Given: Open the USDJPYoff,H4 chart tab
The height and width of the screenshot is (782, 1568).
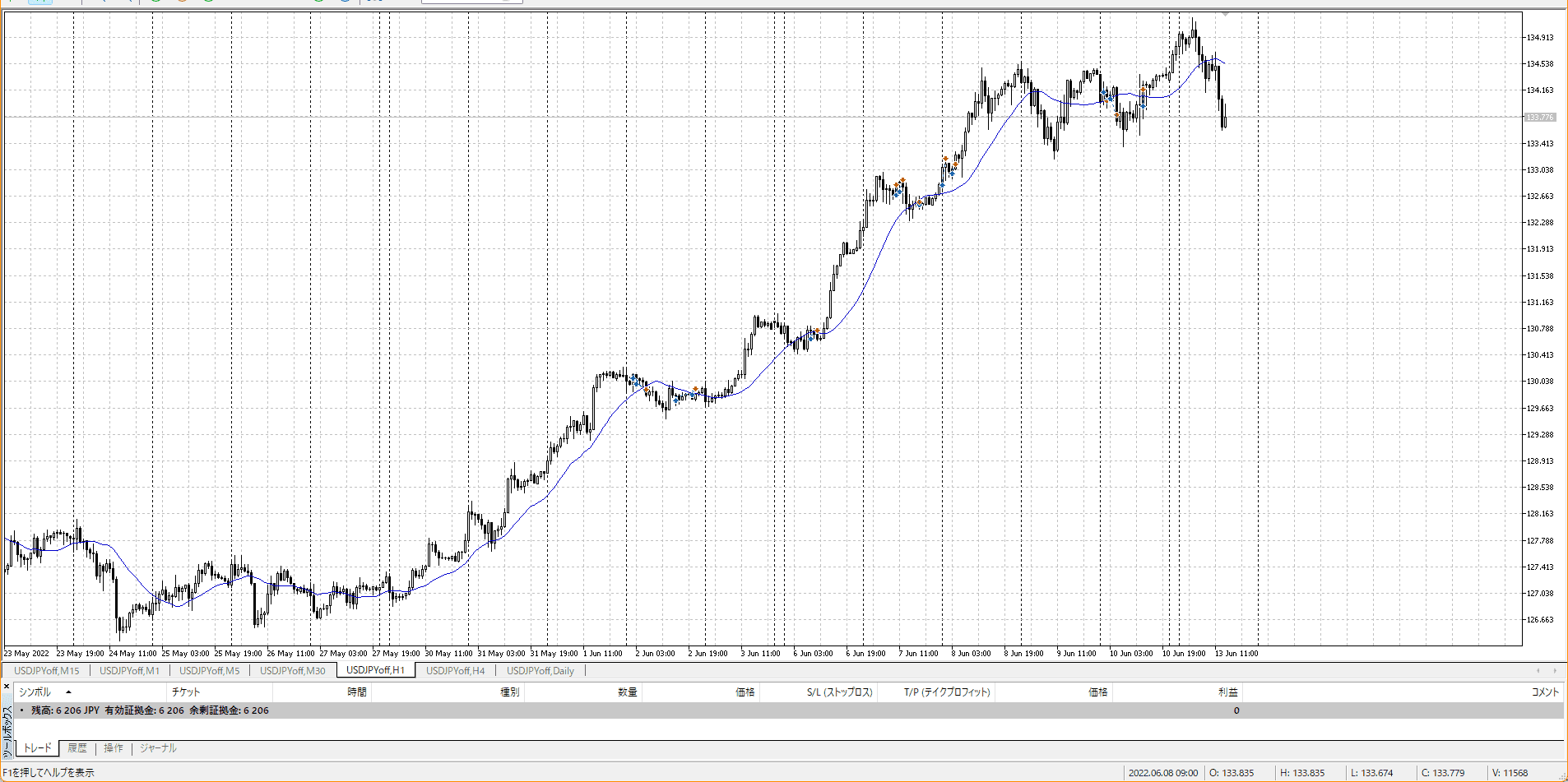Looking at the screenshot, I should [455, 671].
